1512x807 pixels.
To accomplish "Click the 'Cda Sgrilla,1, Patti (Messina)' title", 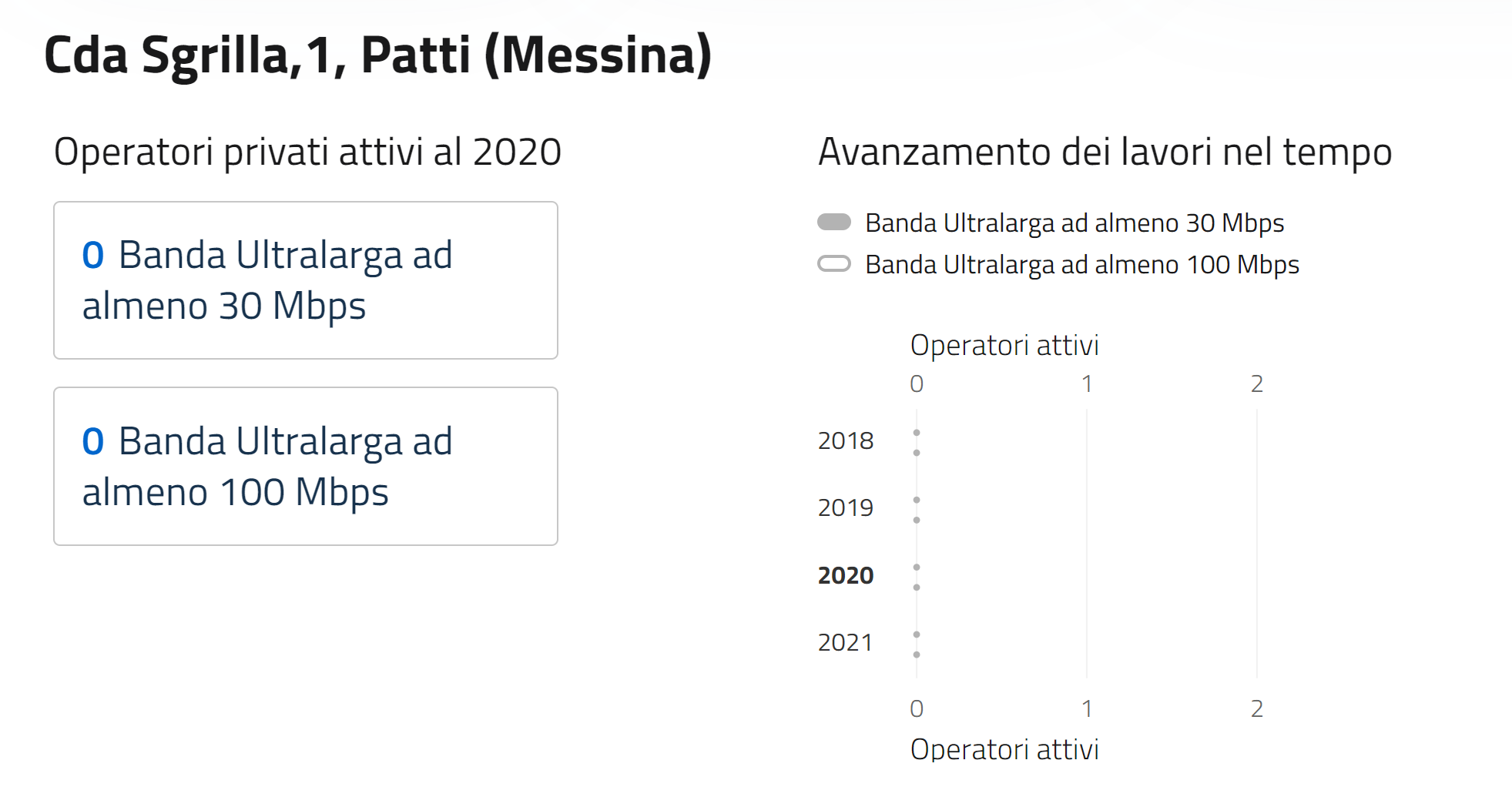I will coord(377,55).
